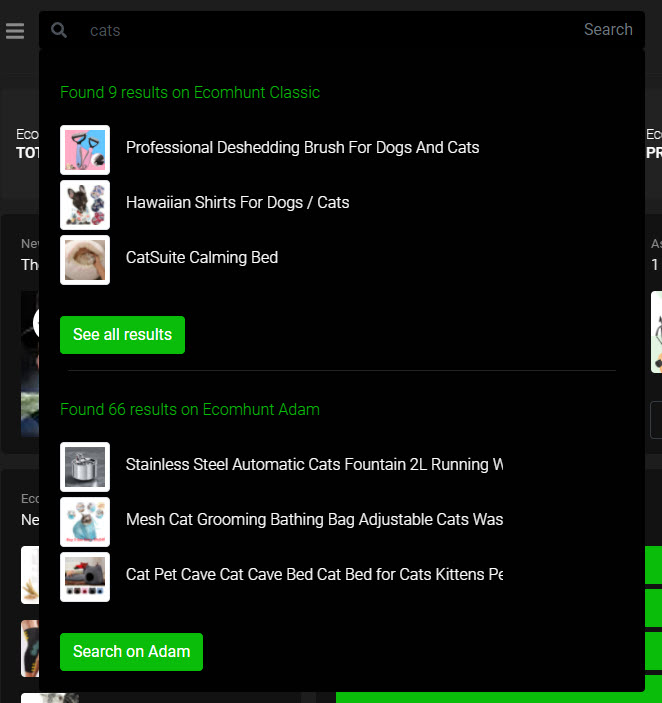Viewport: 662px width, 703px height.
Task: Select 'Mesh Cat Grooming Bathing Bag' result
Action: click(x=314, y=520)
